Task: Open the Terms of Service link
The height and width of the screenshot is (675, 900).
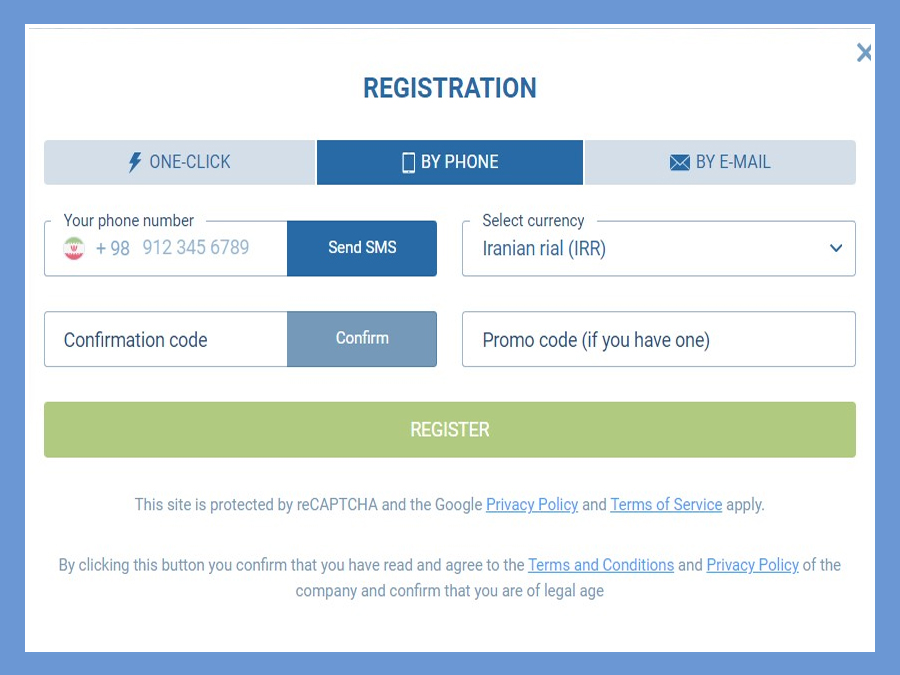Action: pos(666,505)
